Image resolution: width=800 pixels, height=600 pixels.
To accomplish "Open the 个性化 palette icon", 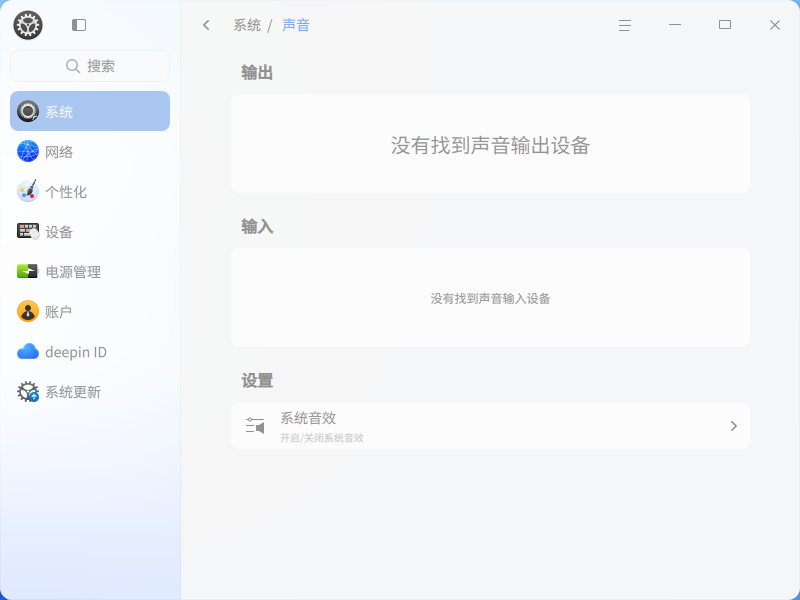I will 28,191.
